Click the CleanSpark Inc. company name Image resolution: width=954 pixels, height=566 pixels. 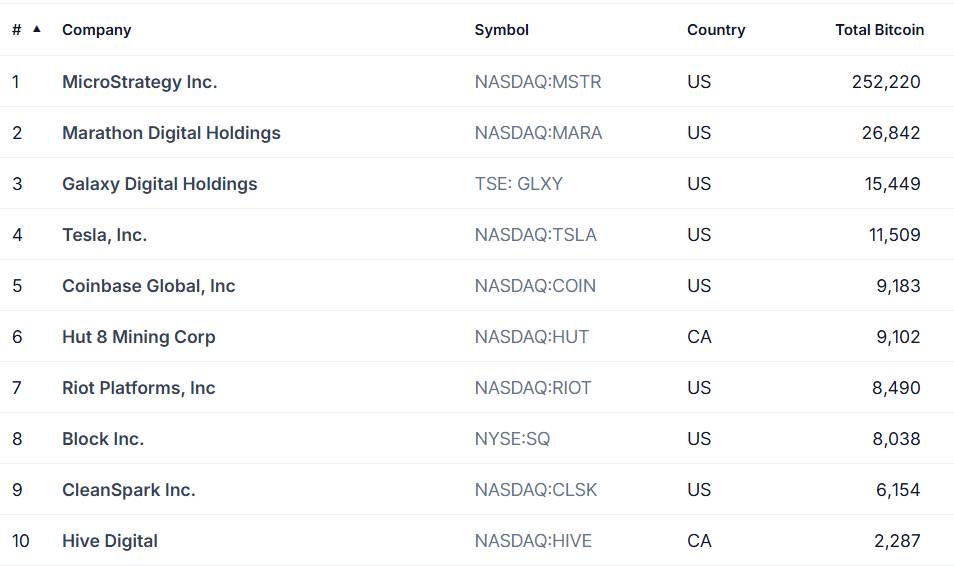[x=129, y=490]
